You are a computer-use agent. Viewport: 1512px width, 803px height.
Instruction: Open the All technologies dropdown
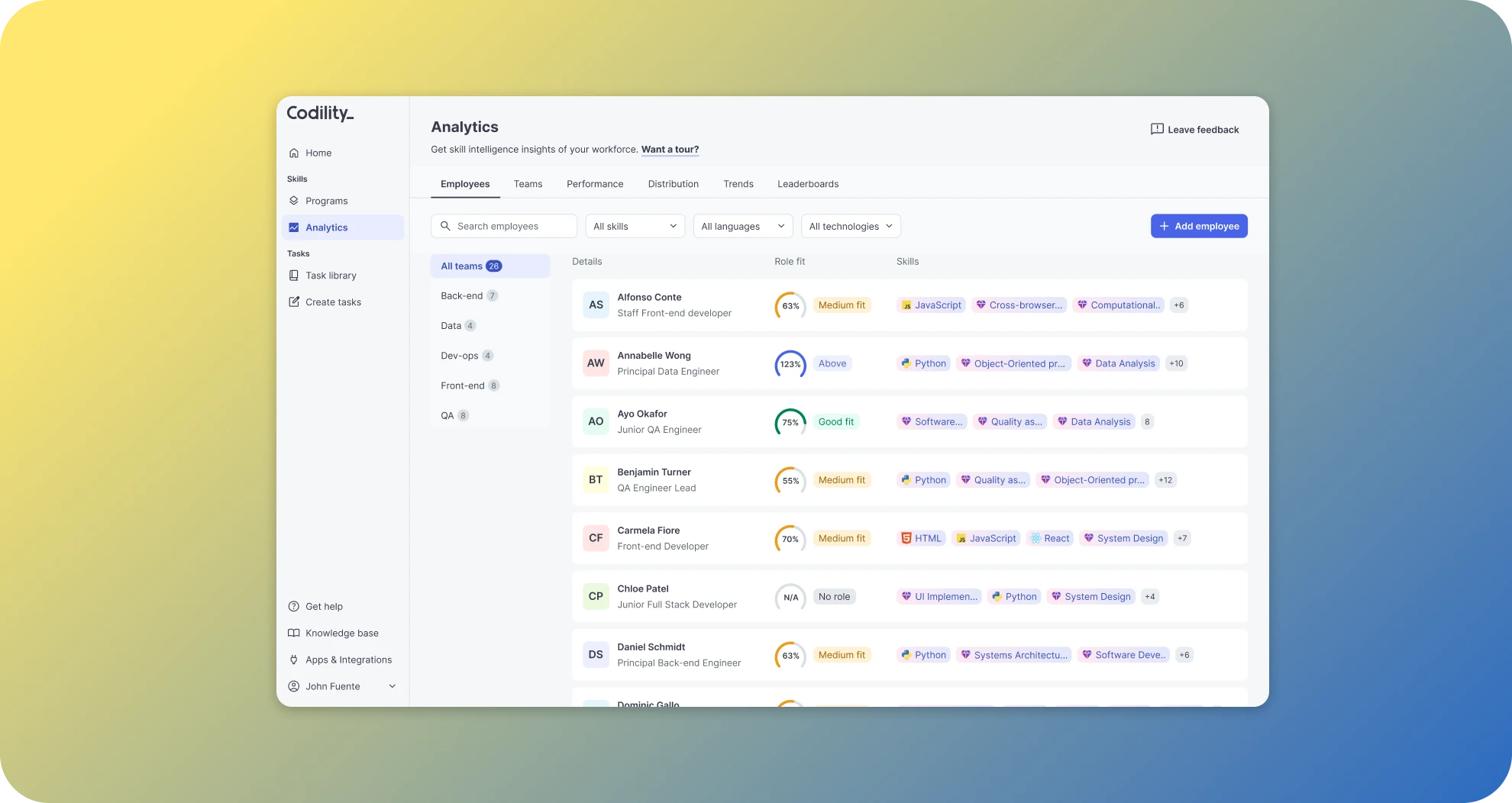(851, 226)
